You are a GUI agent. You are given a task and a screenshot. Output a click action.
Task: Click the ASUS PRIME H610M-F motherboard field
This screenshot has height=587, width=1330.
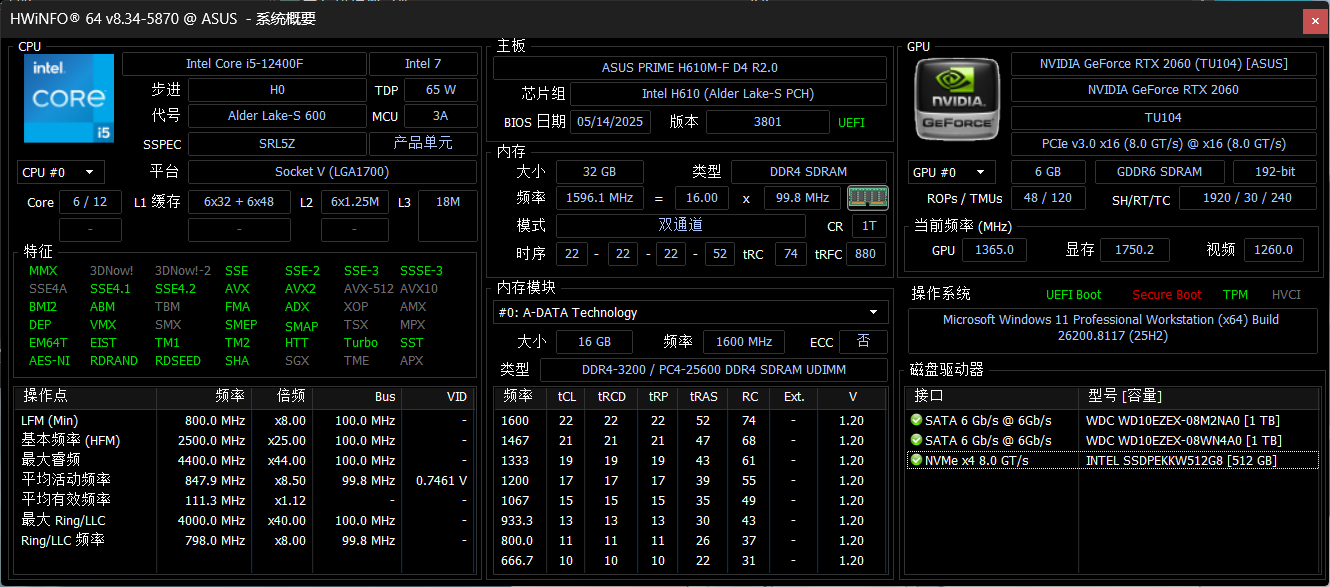pos(689,68)
